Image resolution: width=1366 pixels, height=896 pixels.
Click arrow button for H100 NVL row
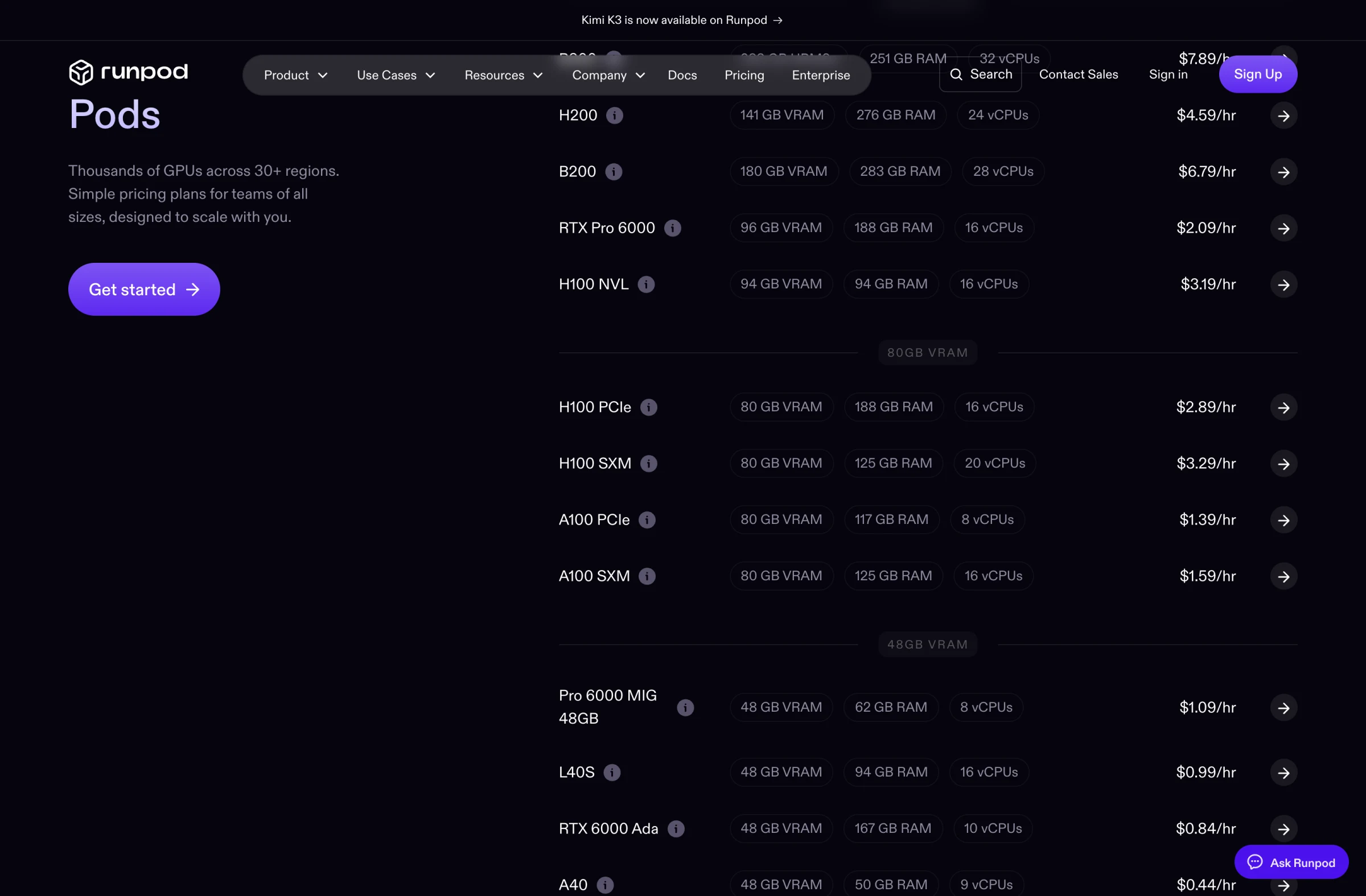1283,284
